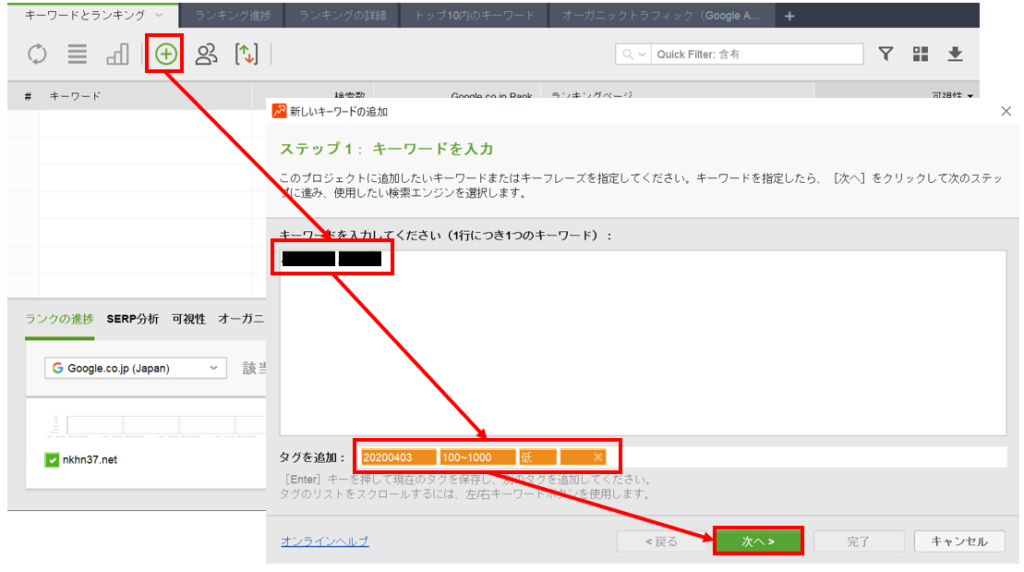Sort by the キーワード column header

click(75, 96)
